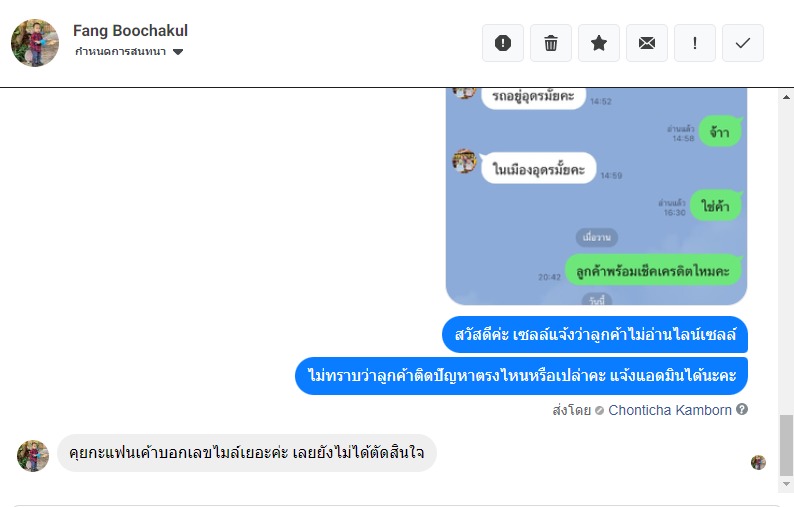This screenshot has height=507, width=794.
Task: Click small seen-receipt avatar at right
Action: [758, 462]
